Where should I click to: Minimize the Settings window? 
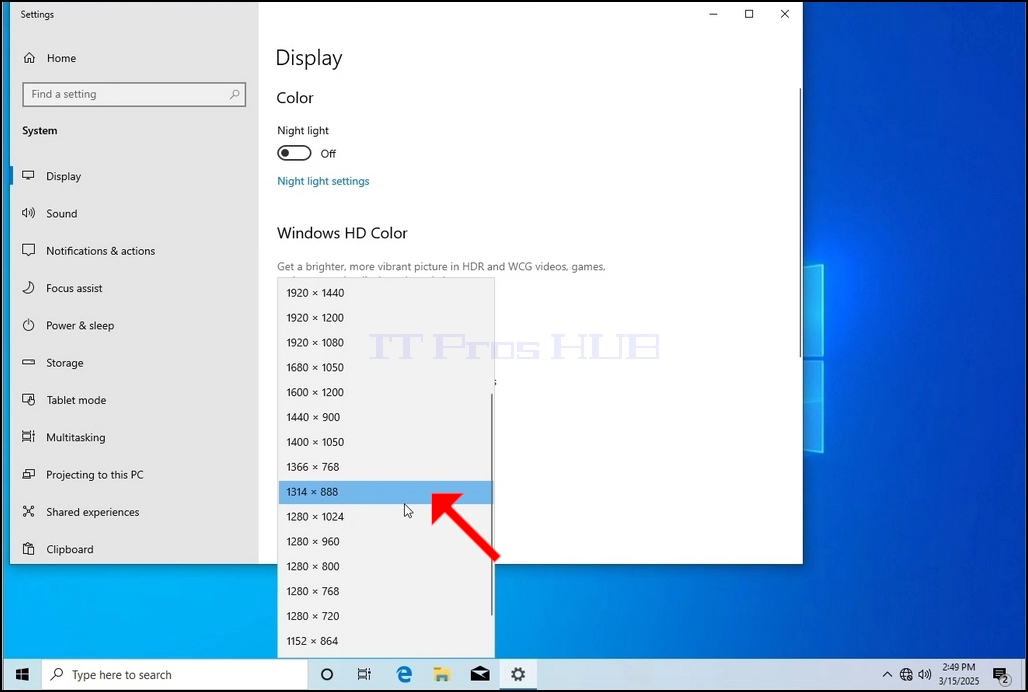tap(713, 14)
